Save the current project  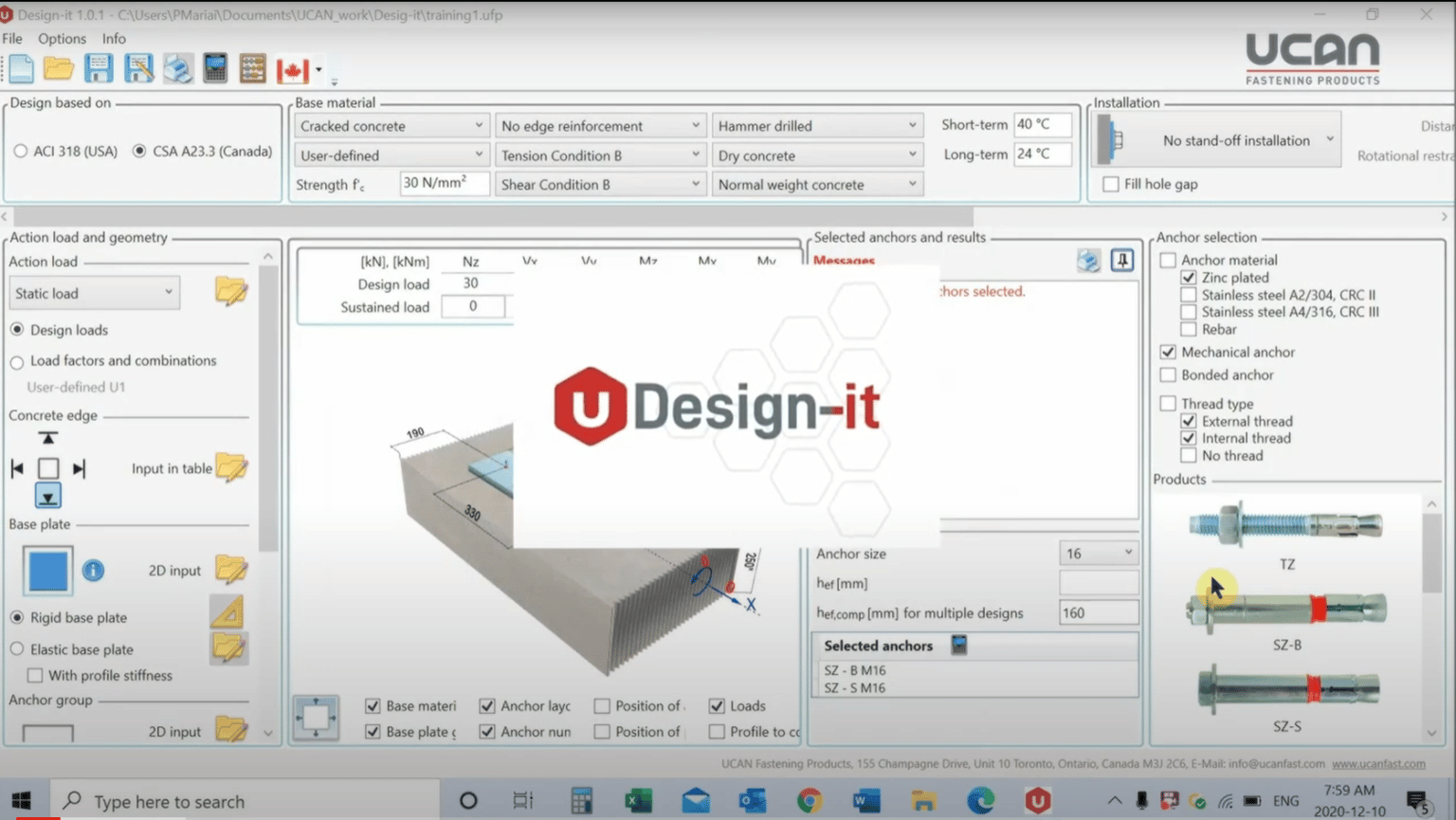(99, 68)
